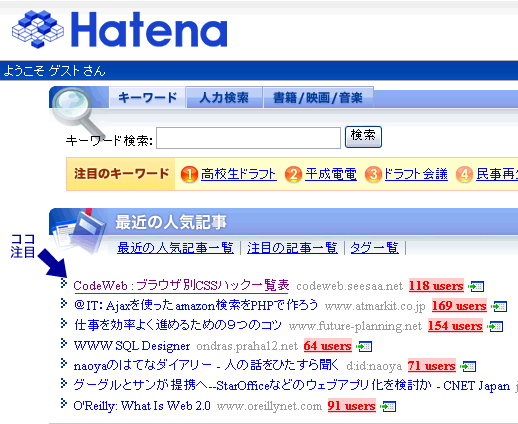The height and width of the screenshot is (424, 518).
Task: Click the bookmark icon beside 64 users
Action: pos(364,346)
